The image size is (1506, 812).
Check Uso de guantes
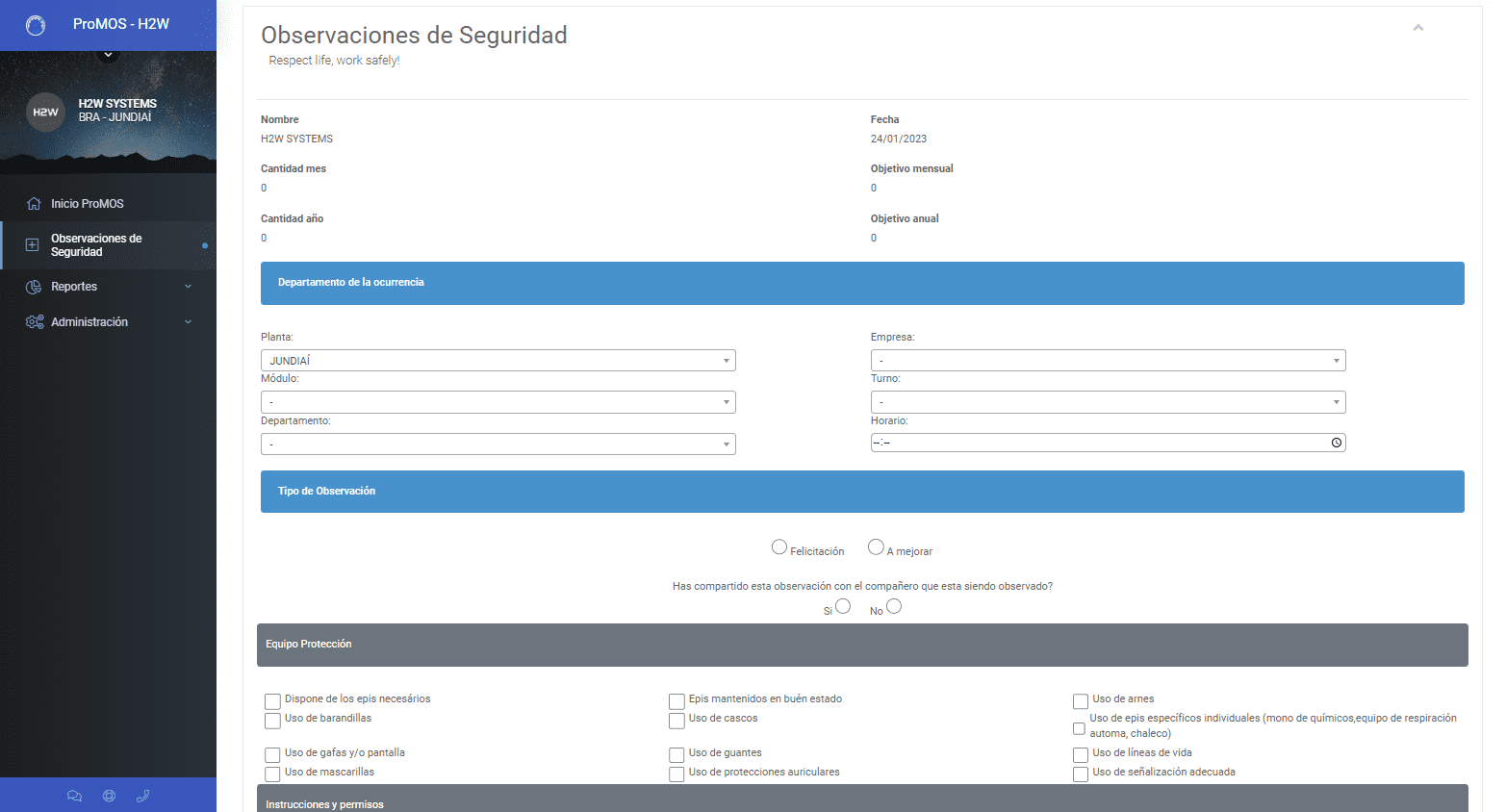tap(676, 755)
